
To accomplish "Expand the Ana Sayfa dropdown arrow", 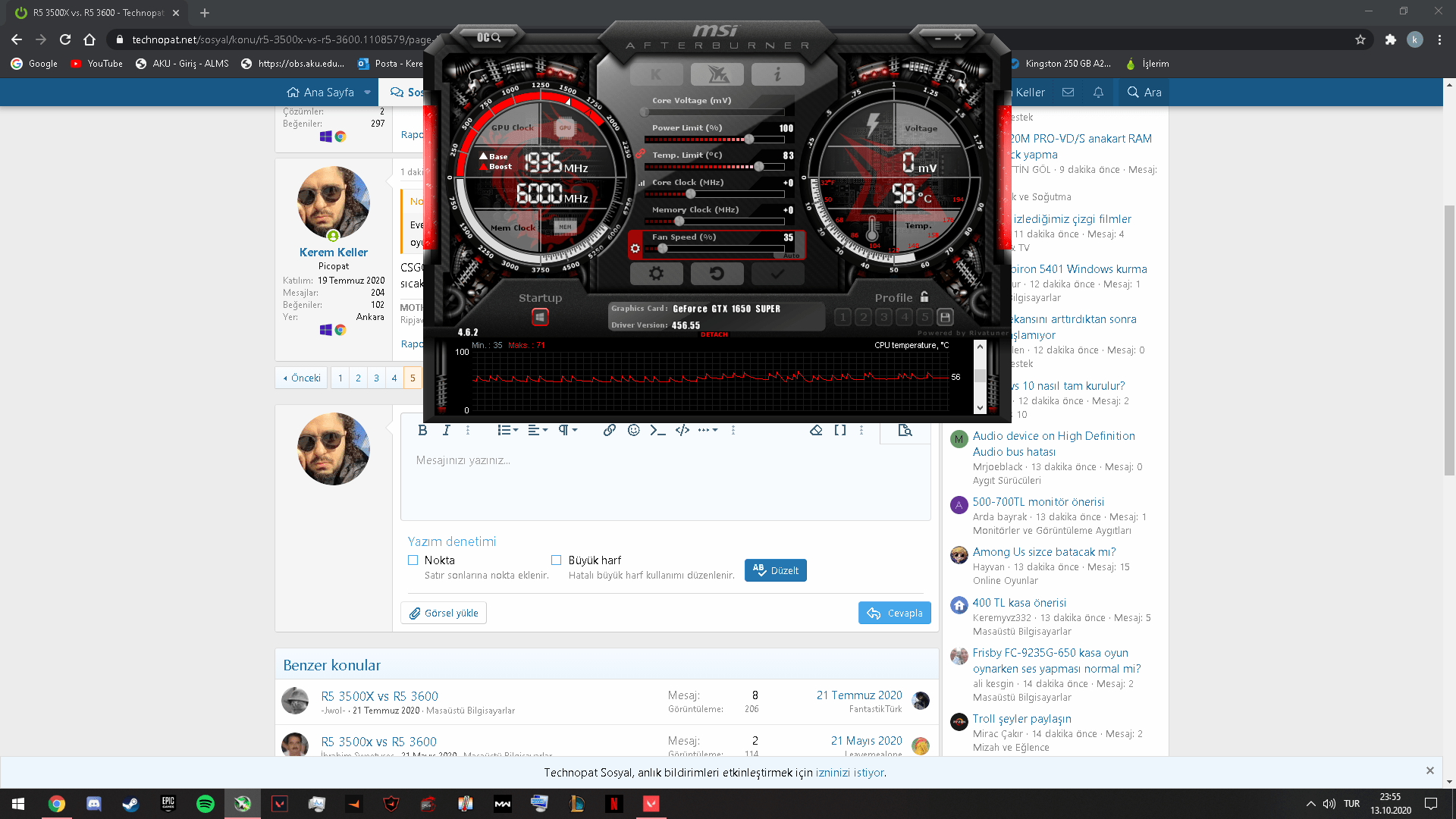I will pyautogui.click(x=368, y=93).
